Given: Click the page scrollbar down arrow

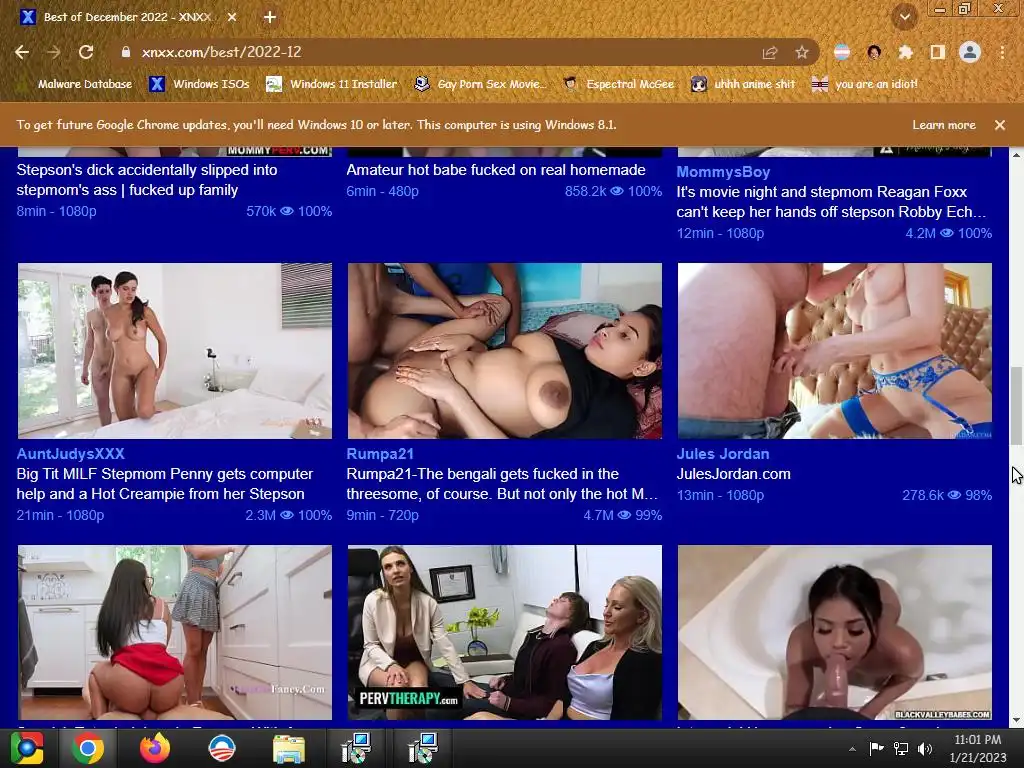Looking at the screenshot, I should point(1016,720).
